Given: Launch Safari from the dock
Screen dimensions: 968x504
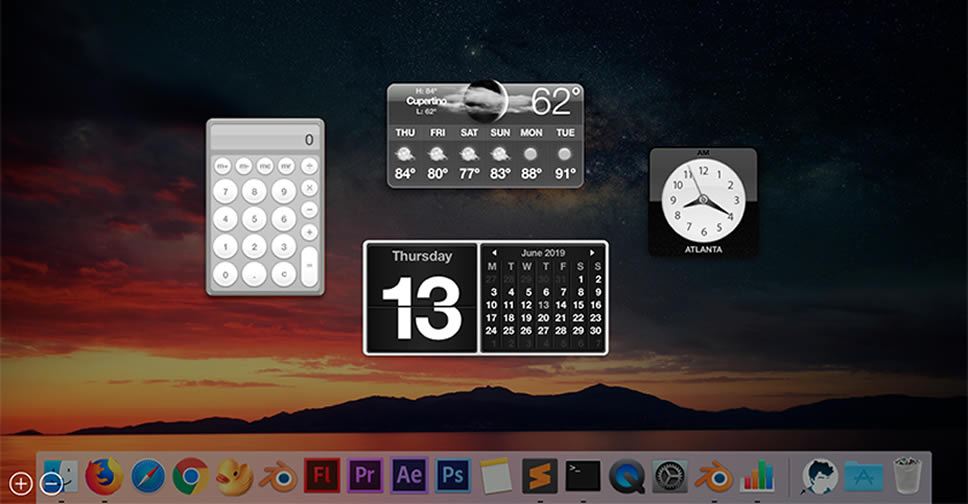Looking at the screenshot, I should pos(147,476).
